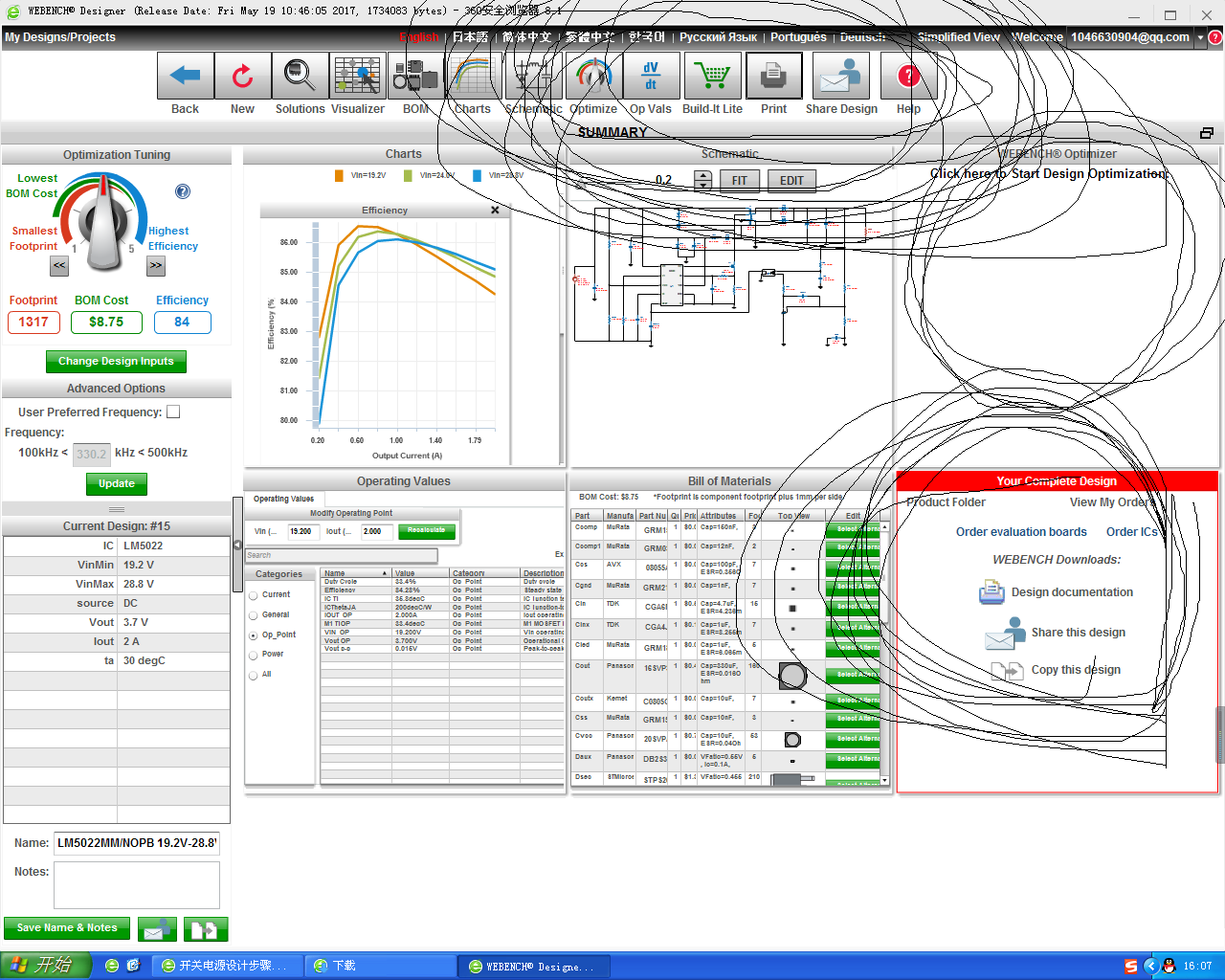The image size is (1225, 980).
Task: Open the Product Folder link
Action: click(x=946, y=502)
